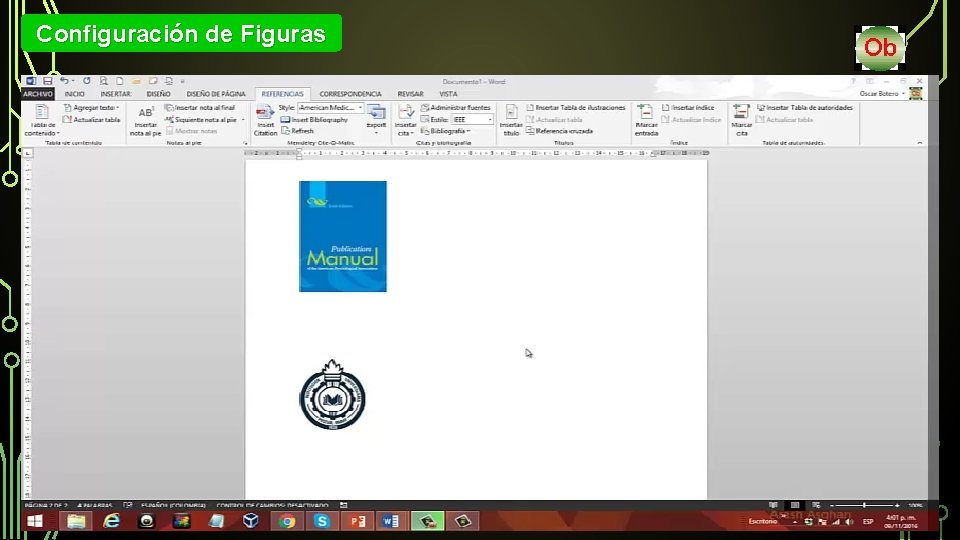Open Insertar cita dropdown
This screenshot has width=960, height=540.
click(405, 120)
